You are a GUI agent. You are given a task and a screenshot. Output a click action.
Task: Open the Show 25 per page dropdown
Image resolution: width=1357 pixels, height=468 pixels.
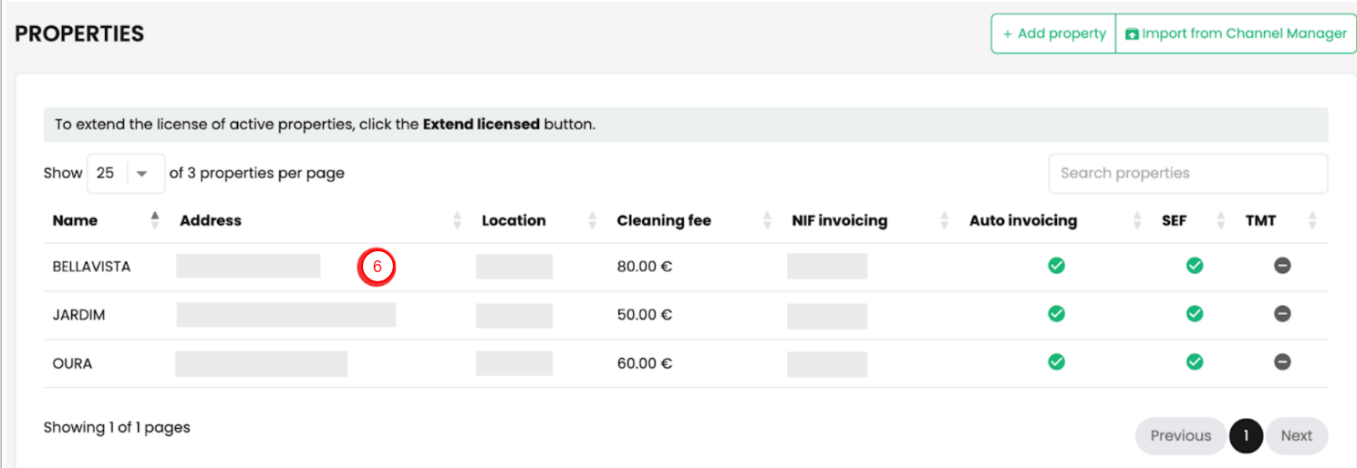coord(124,173)
